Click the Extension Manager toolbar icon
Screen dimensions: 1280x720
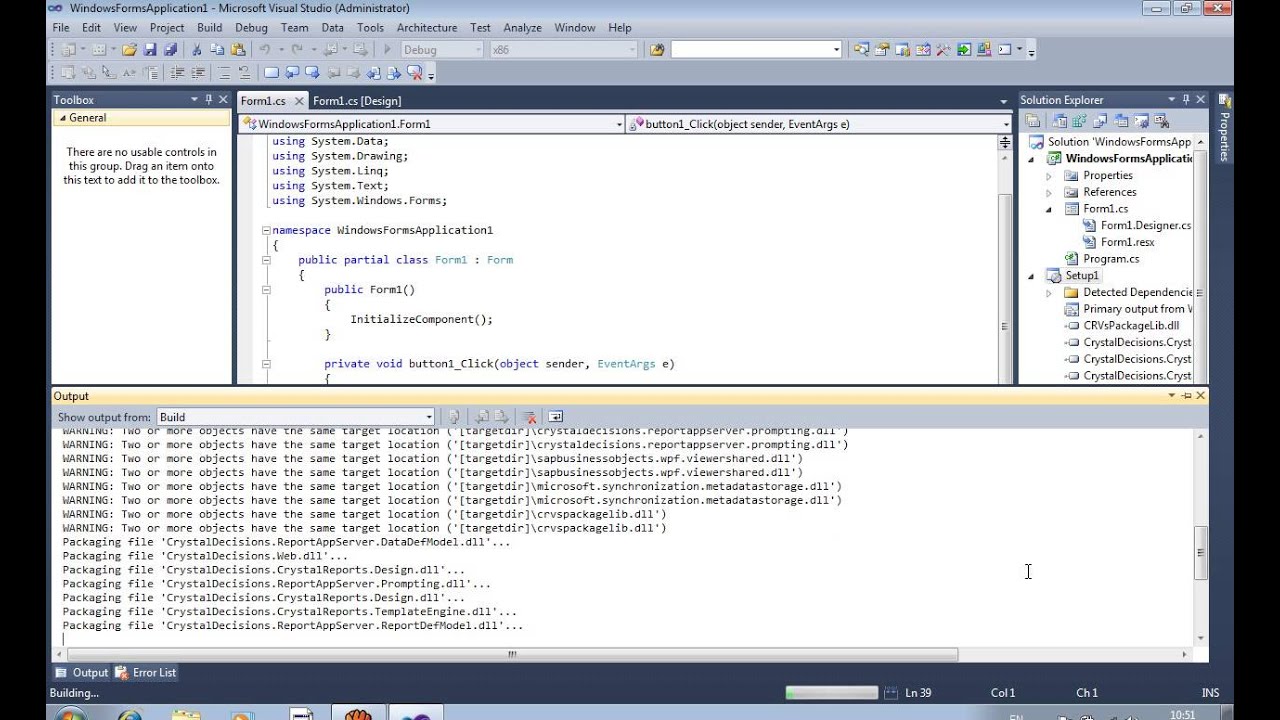(x=984, y=49)
